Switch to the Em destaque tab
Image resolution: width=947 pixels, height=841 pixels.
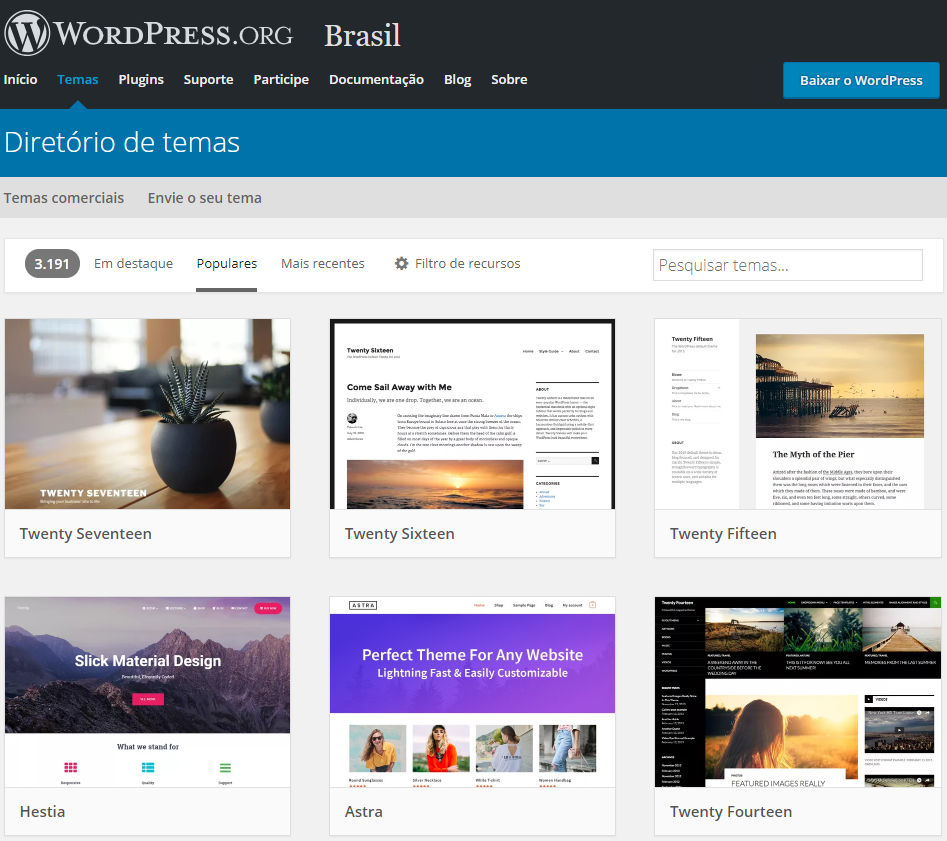pos(133,263)
